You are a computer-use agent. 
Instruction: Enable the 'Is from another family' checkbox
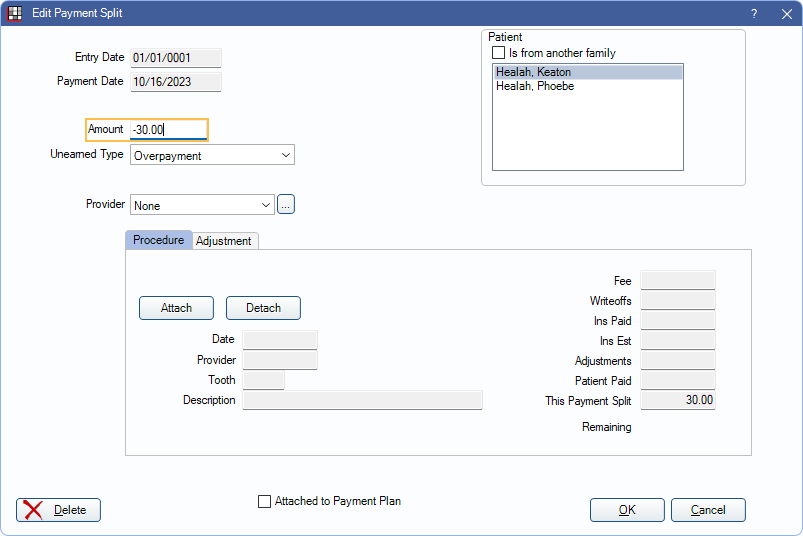(498, 53)
